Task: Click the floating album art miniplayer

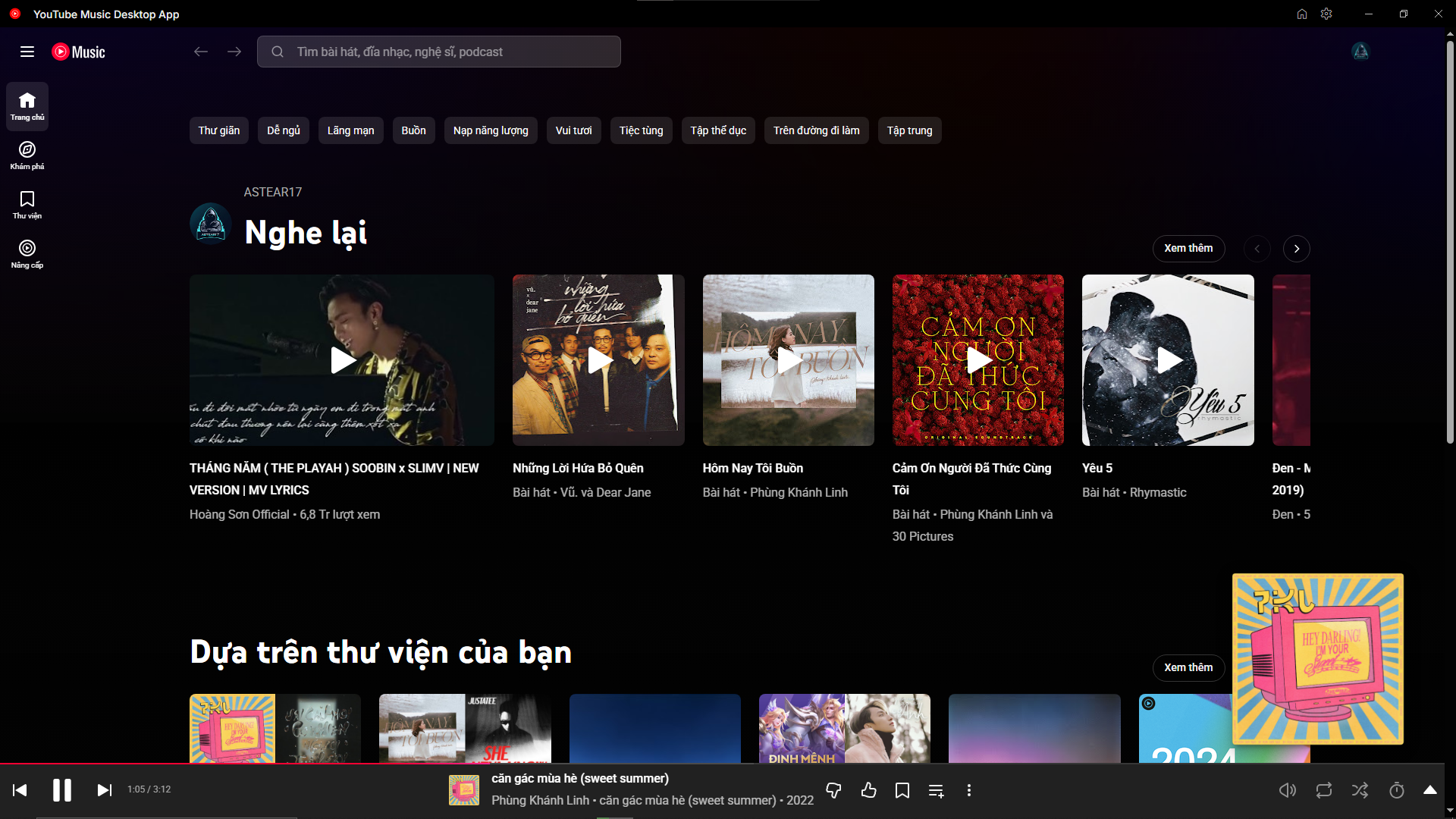Action: click(x=1318, y=659)
